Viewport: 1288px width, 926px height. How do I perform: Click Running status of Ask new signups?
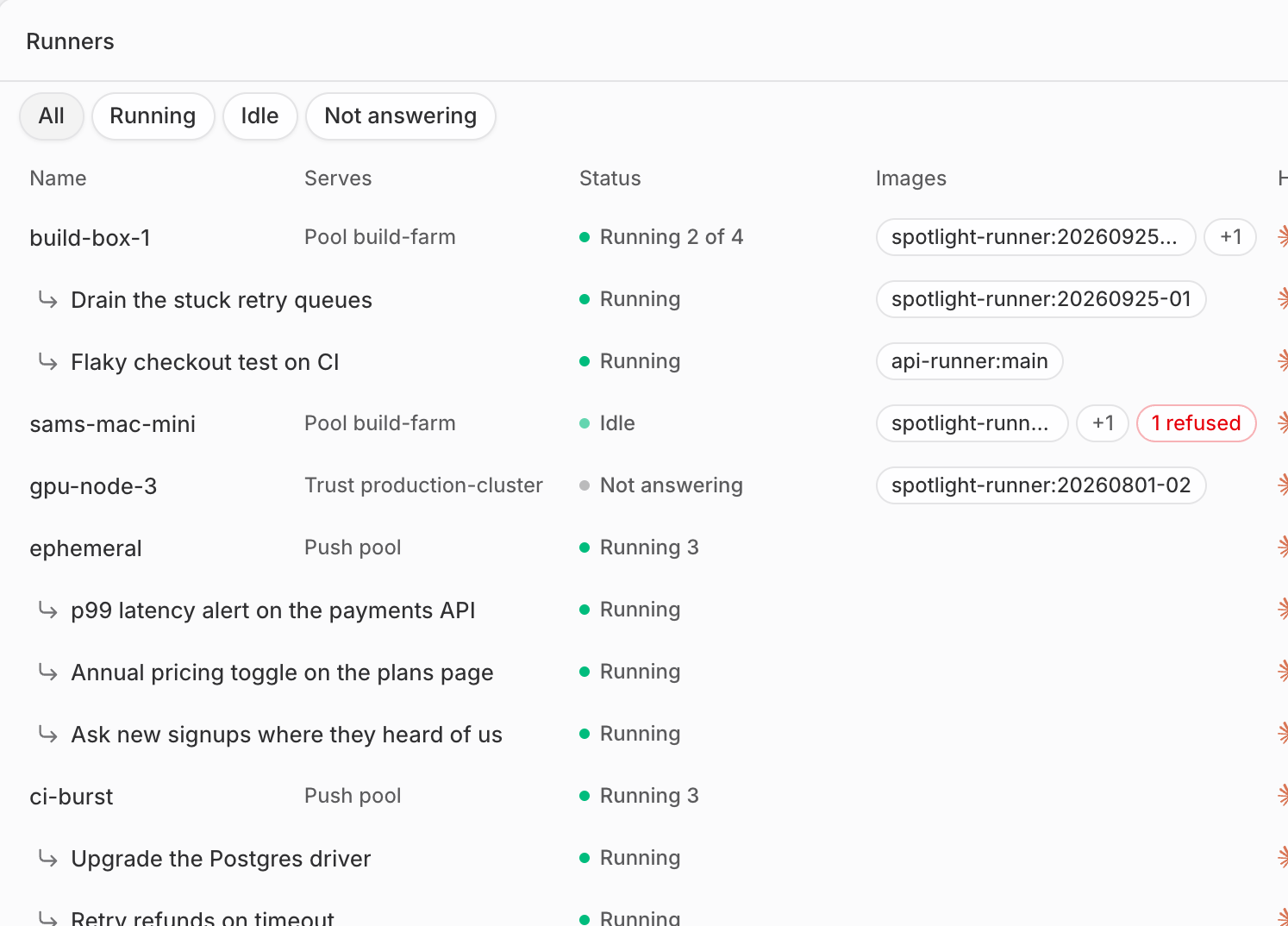[630, 734]
